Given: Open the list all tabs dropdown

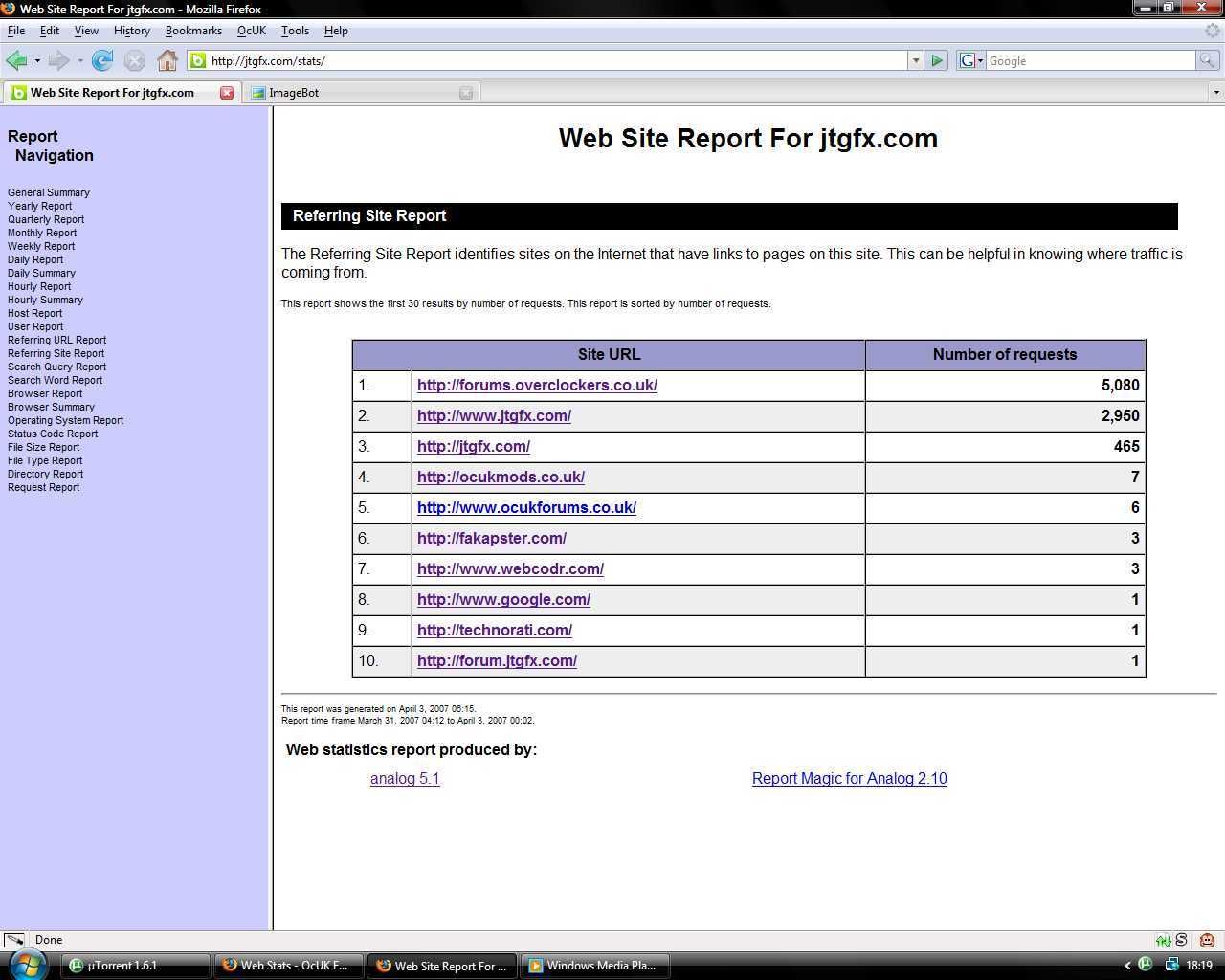Looking at the screenshot, I should (x=1216, y=93).
